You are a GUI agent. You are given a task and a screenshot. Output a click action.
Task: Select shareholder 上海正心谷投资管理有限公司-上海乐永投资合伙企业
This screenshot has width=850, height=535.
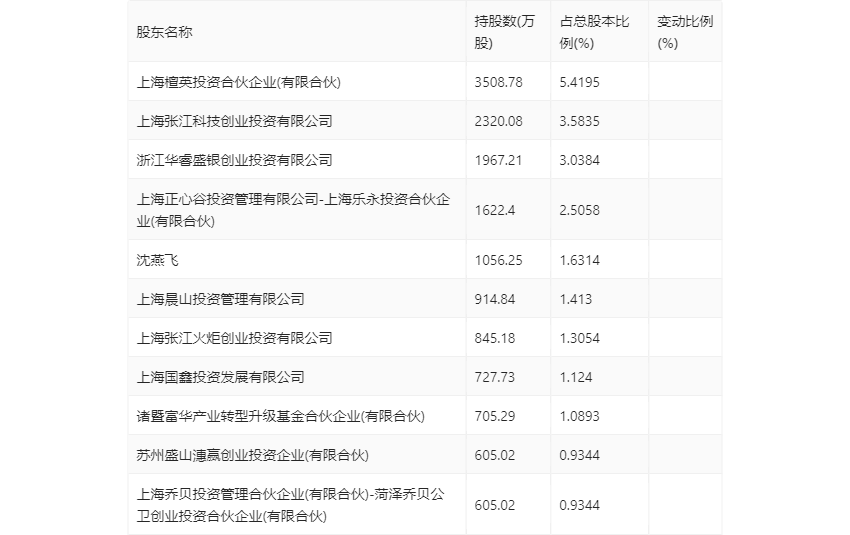click(x=293, y=210)
